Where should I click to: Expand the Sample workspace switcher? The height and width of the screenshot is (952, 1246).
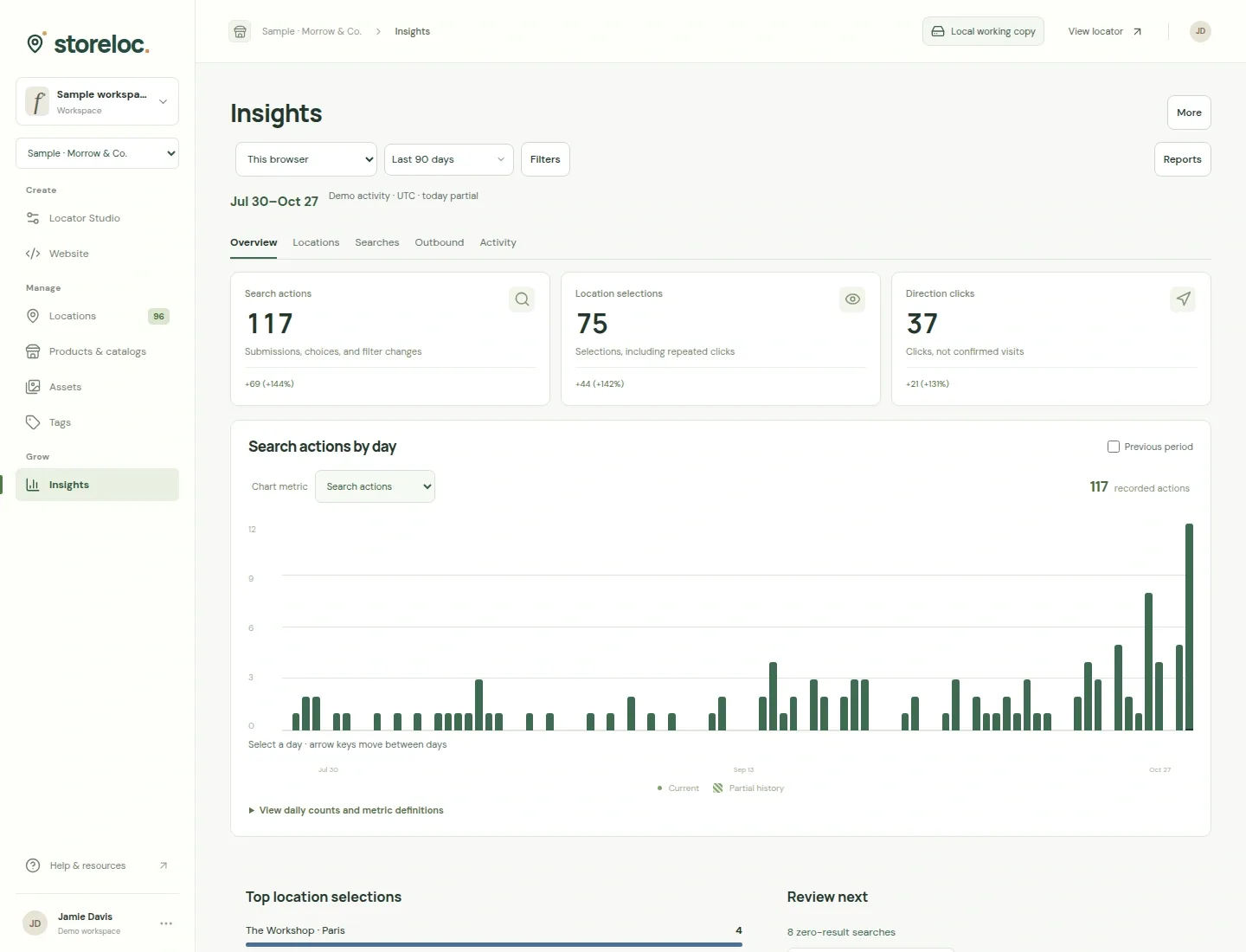[97, 101]
